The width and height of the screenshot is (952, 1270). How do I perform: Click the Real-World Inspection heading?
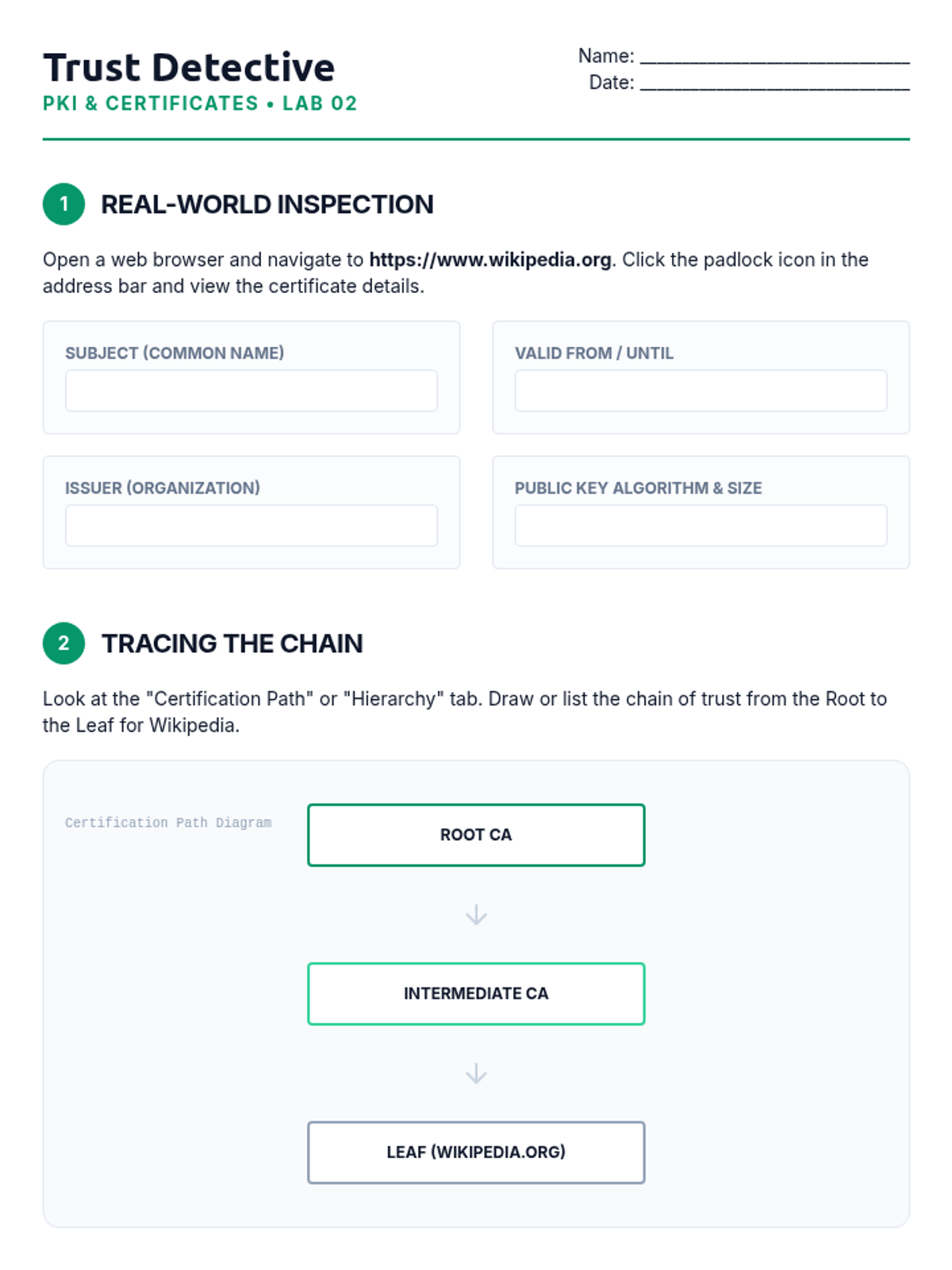pyautogui.click(x=267, y=204)
